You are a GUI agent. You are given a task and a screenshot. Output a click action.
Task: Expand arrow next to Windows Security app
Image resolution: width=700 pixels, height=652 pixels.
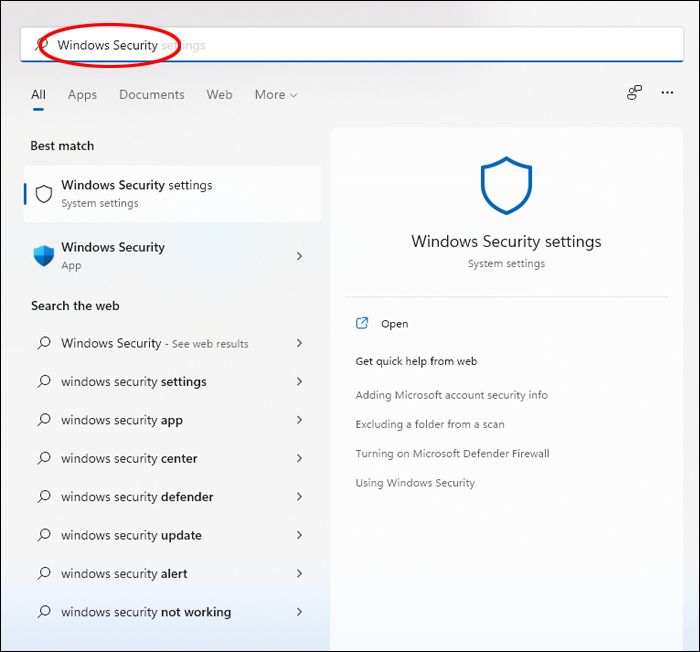[299, 257]
